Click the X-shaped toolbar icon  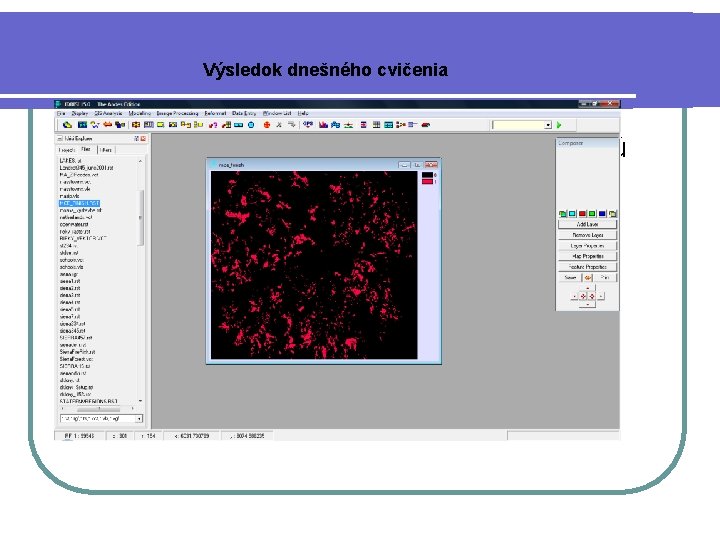click(x=279, y=125)
